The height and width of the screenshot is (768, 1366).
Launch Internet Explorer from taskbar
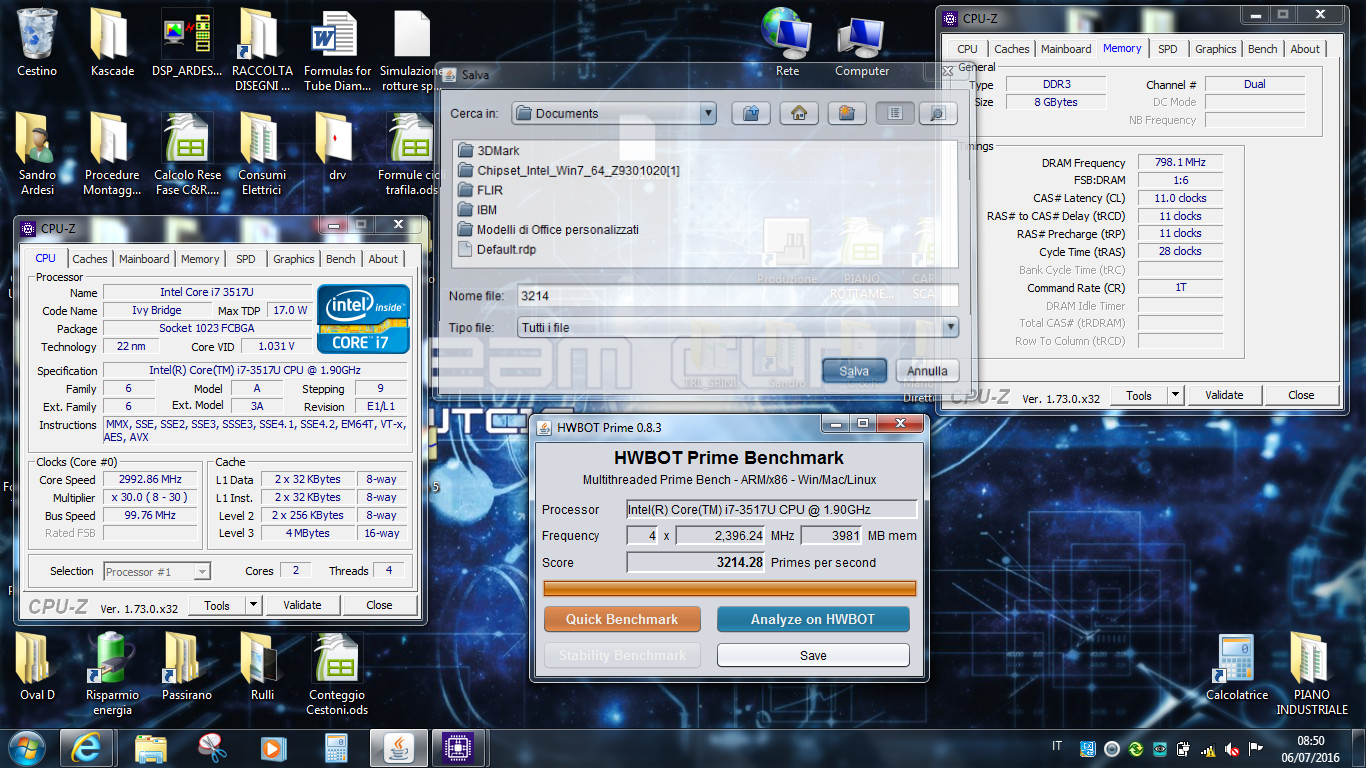(89, 747)
